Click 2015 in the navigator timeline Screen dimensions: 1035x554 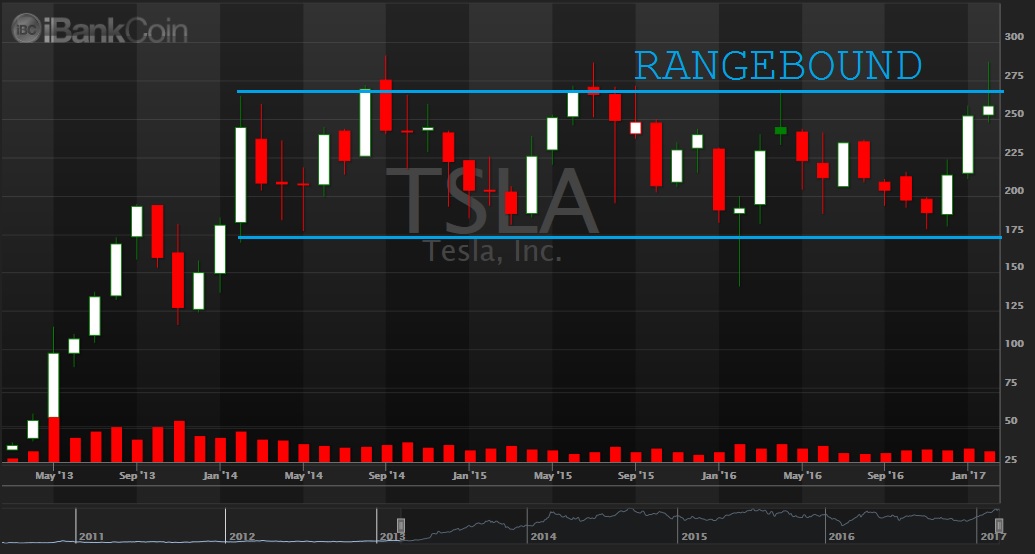click(694, 537)
